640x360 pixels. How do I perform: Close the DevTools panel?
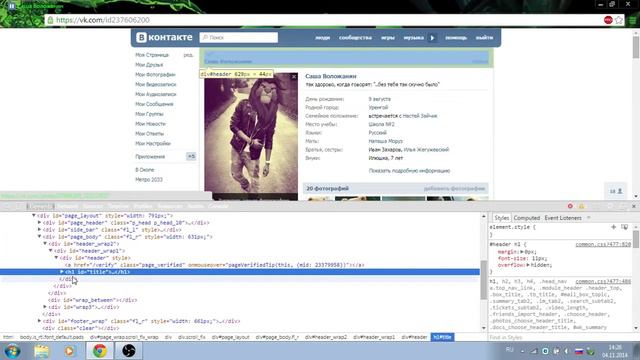tap(634, 206)
